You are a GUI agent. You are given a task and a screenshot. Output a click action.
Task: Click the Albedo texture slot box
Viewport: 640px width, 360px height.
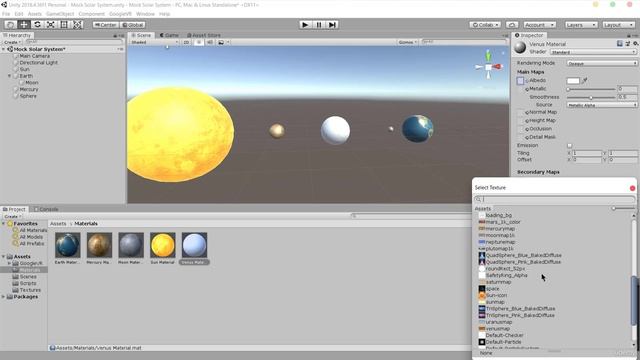(x=520, y=81)
